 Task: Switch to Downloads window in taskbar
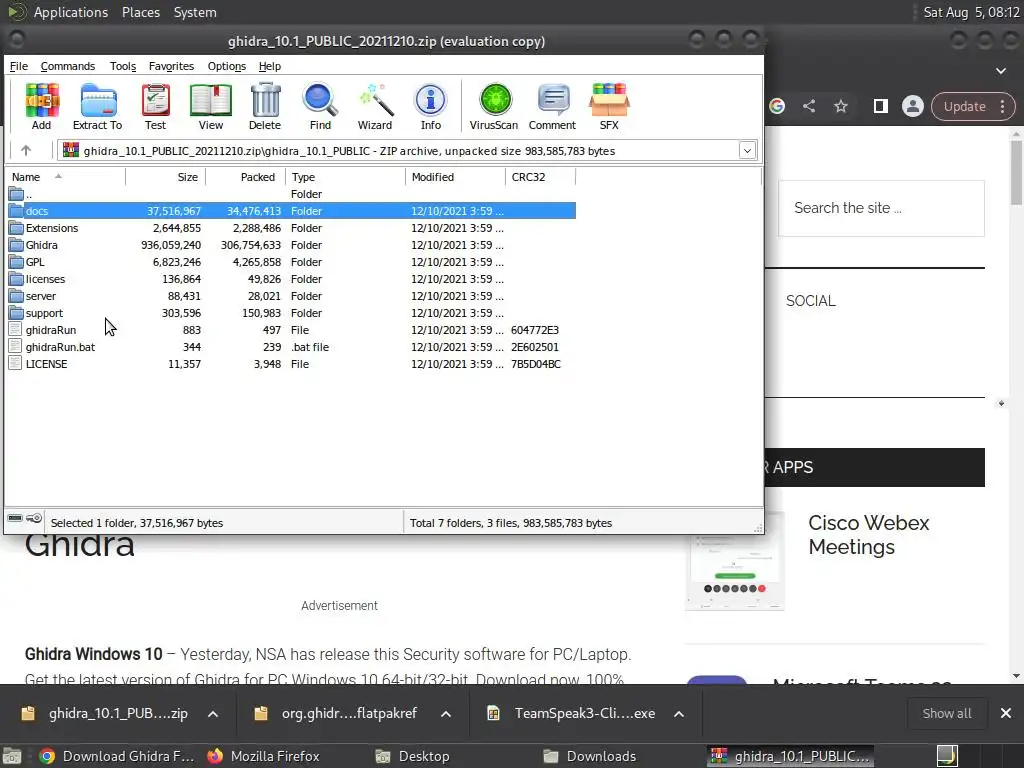pos(590,756)
